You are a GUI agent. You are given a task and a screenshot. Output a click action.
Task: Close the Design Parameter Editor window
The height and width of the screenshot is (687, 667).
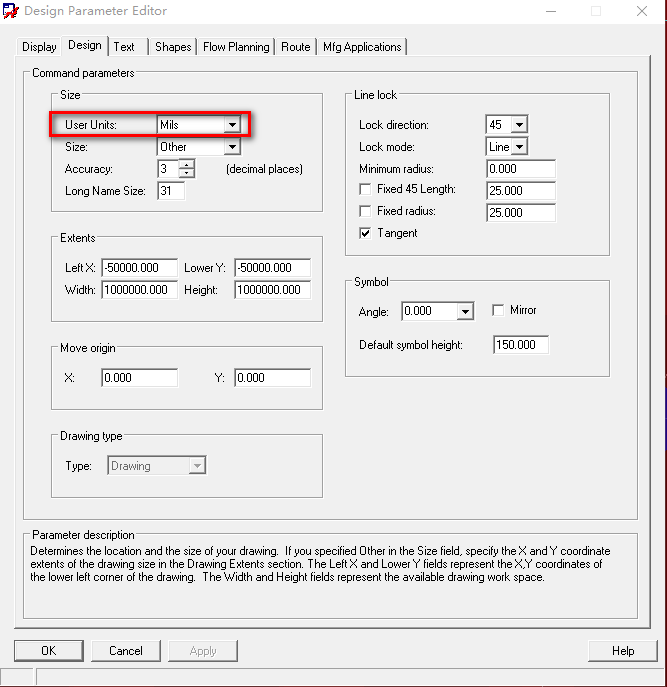click(x=642, y=11)
